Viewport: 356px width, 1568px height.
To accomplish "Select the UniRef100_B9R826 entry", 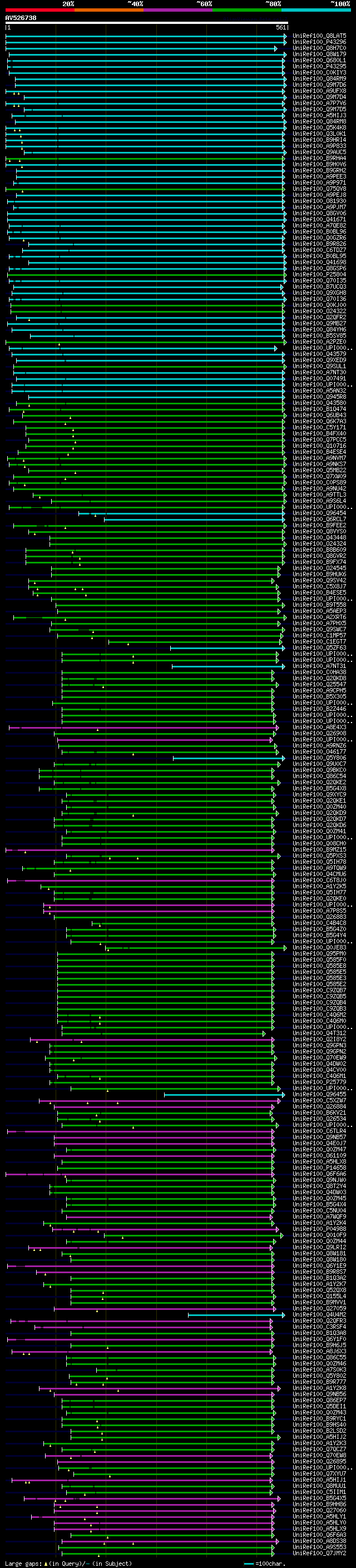I will (319, 244).
